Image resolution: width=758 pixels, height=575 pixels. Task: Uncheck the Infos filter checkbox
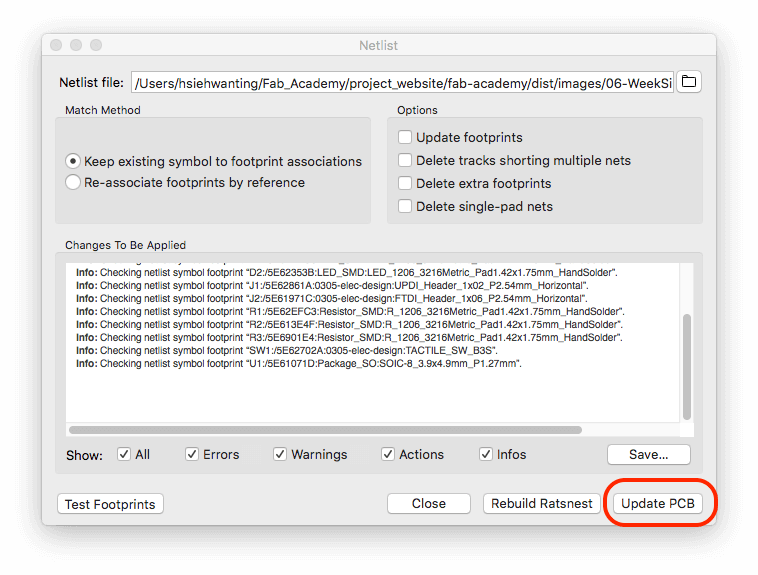486,454
